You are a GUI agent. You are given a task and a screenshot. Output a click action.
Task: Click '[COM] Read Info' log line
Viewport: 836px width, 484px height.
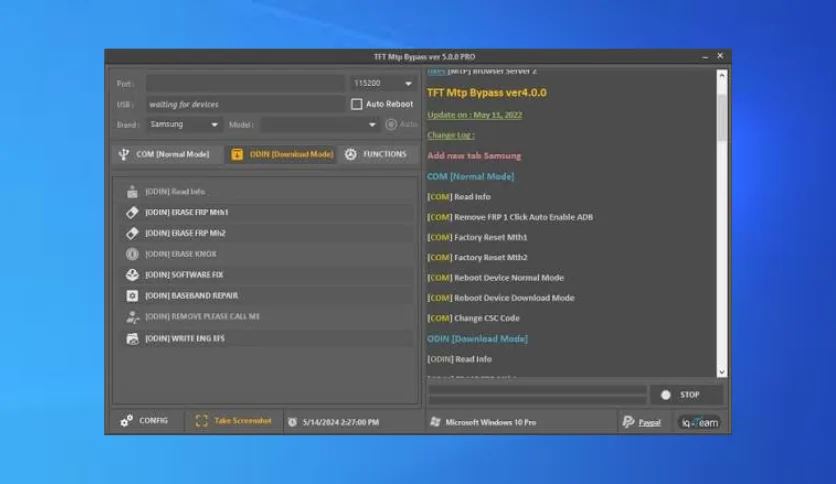(x=459, y=197)
